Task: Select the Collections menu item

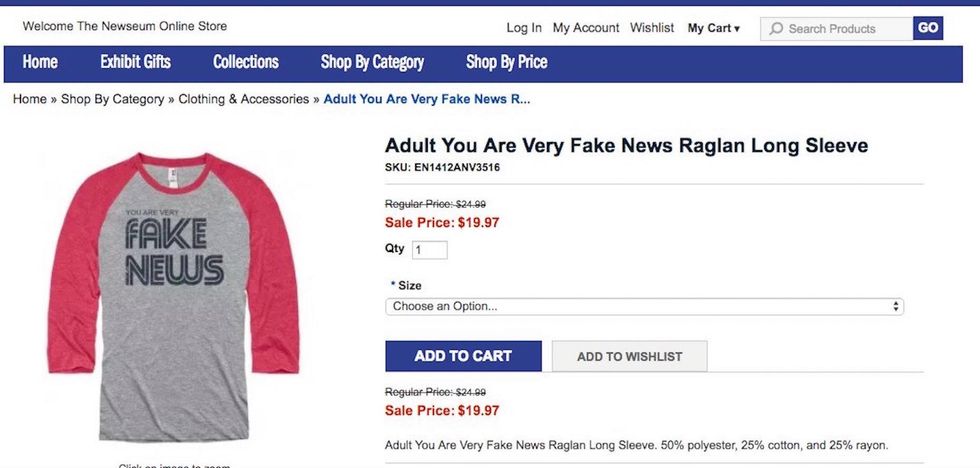Action: (246, 62)
